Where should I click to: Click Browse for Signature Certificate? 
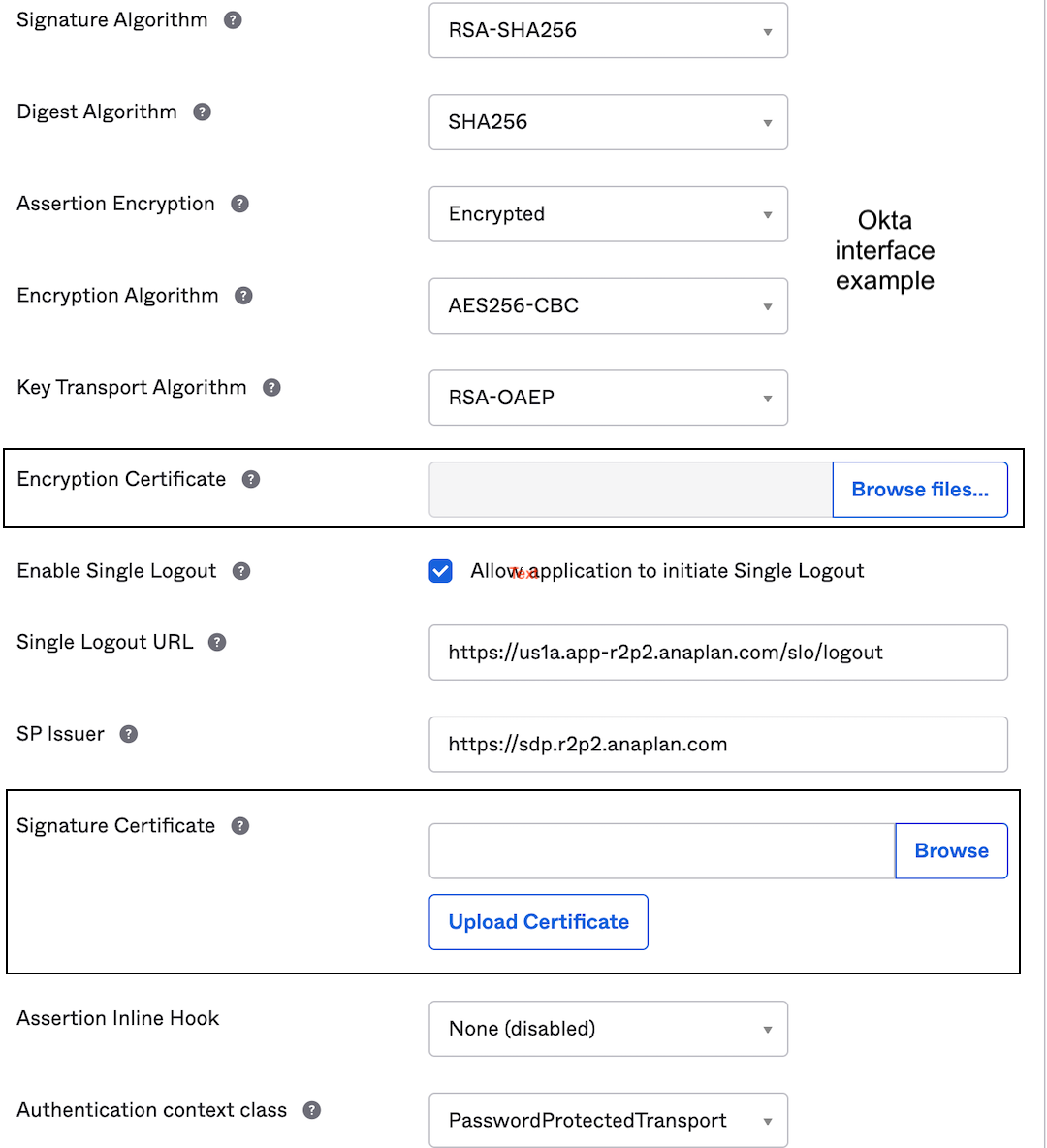951,850
